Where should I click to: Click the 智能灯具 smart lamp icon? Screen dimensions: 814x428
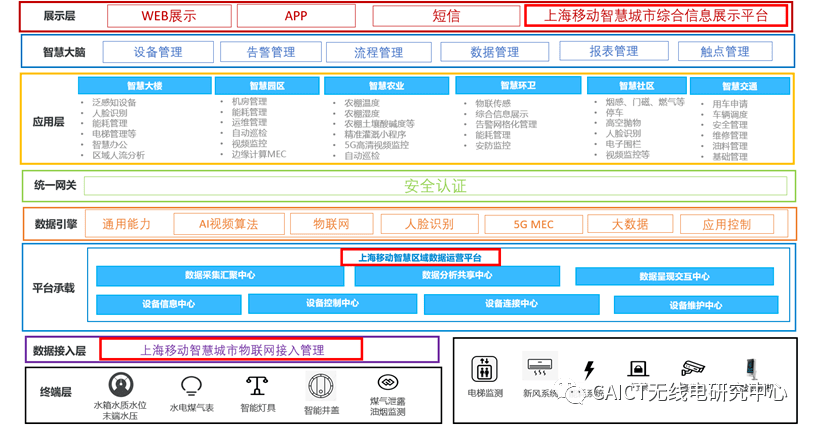pyautogui.click(x=257, y=386)
